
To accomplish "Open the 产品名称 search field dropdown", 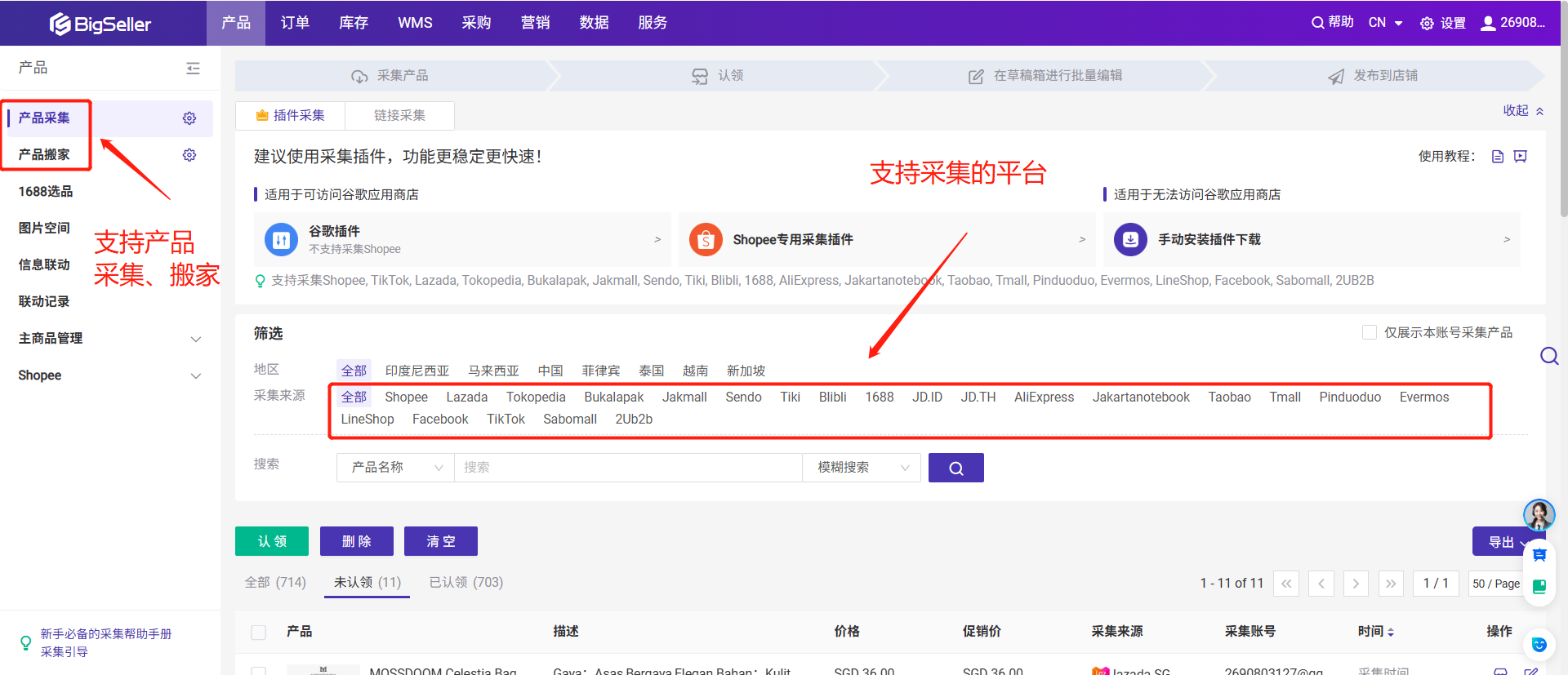I will coord(395,468).
